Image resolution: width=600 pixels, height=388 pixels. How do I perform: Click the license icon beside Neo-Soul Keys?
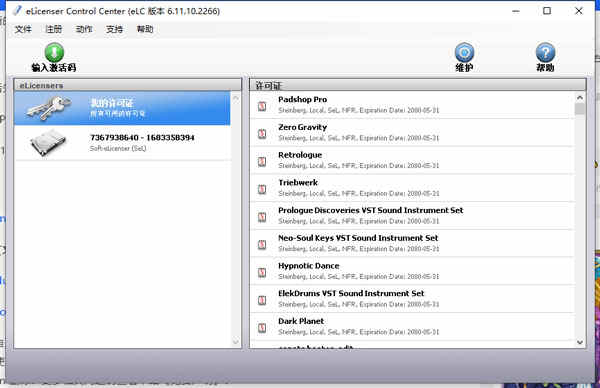(x=262, y=245)
